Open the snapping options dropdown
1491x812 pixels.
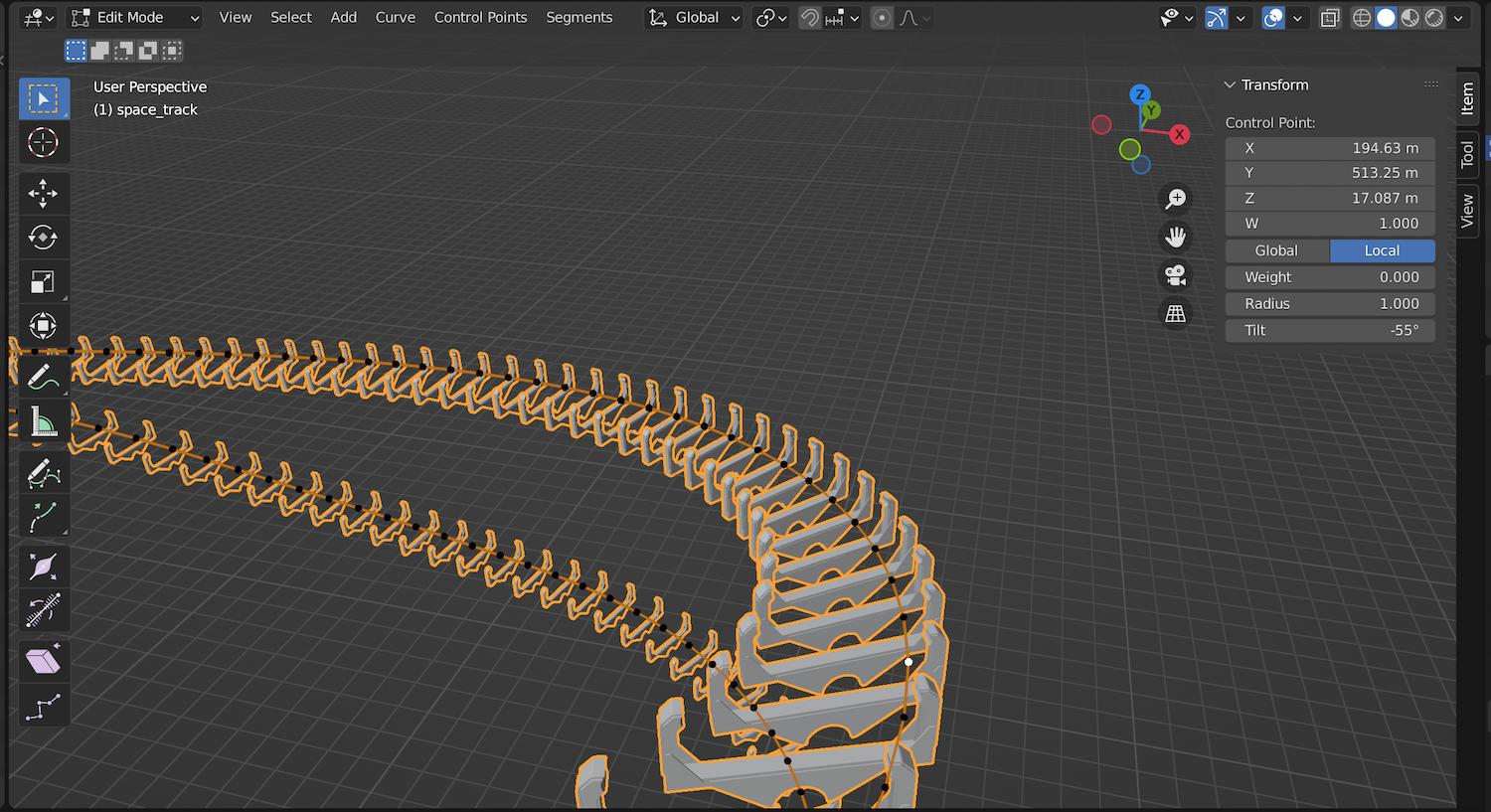pos(843,18)
